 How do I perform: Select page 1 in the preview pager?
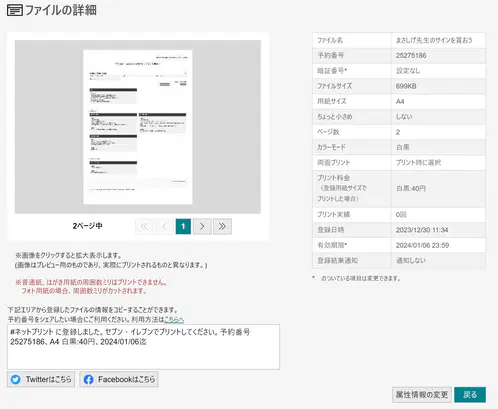coord(183,226)
